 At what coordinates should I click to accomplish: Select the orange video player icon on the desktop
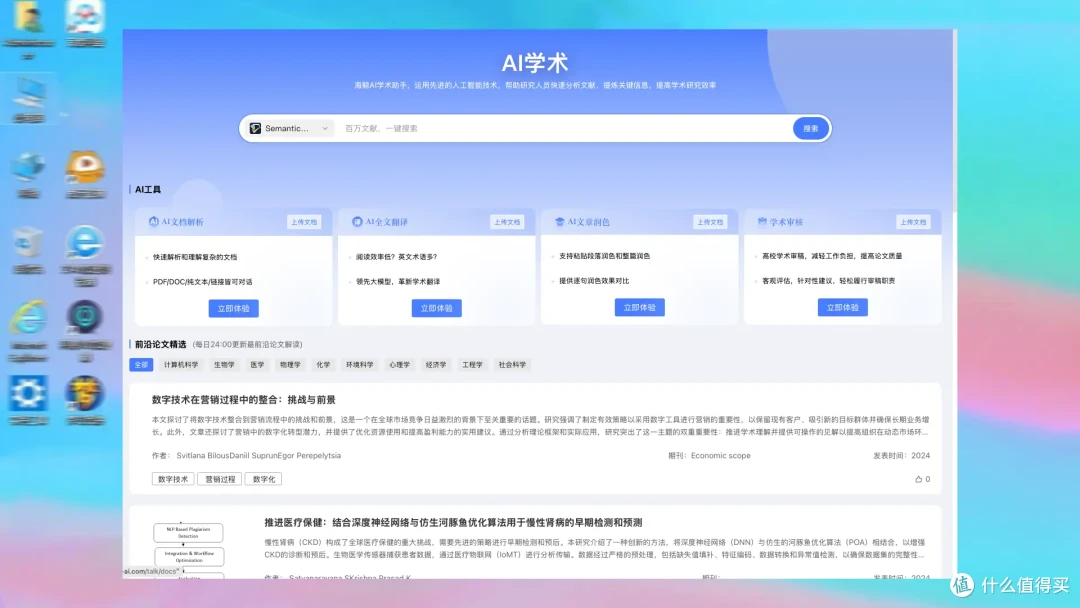(85, 167)
